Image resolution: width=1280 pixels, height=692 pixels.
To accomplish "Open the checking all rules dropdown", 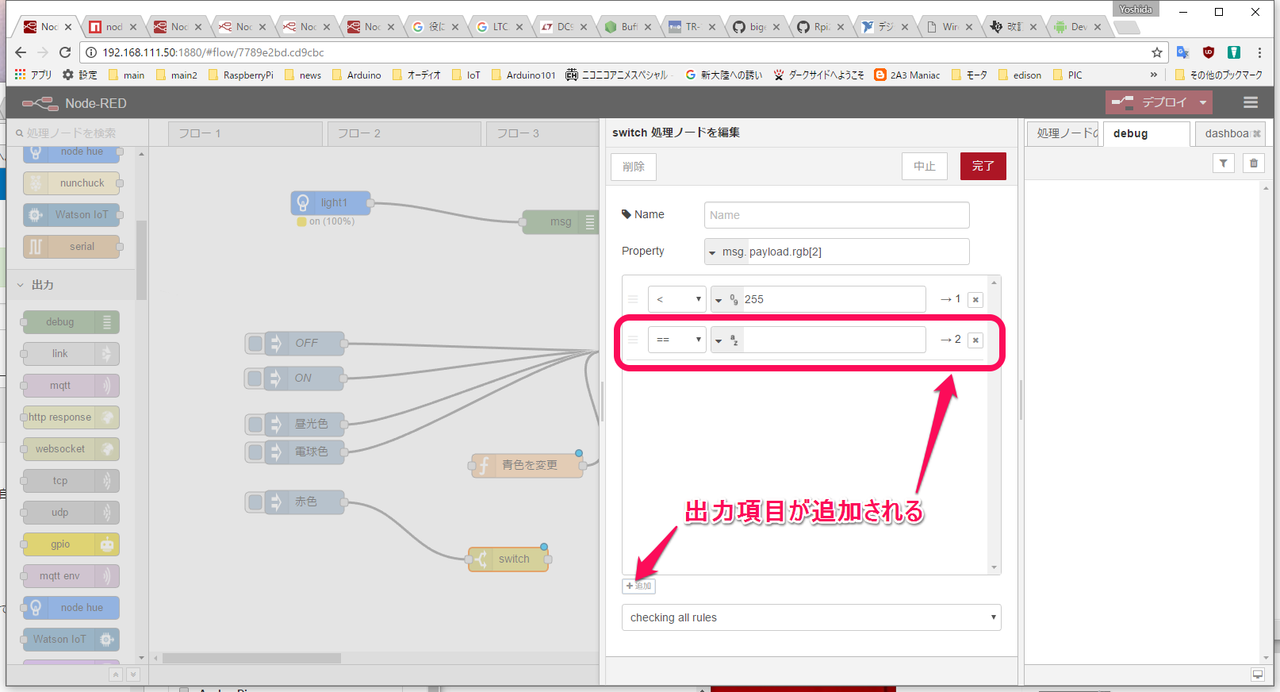I will [811, 618].
